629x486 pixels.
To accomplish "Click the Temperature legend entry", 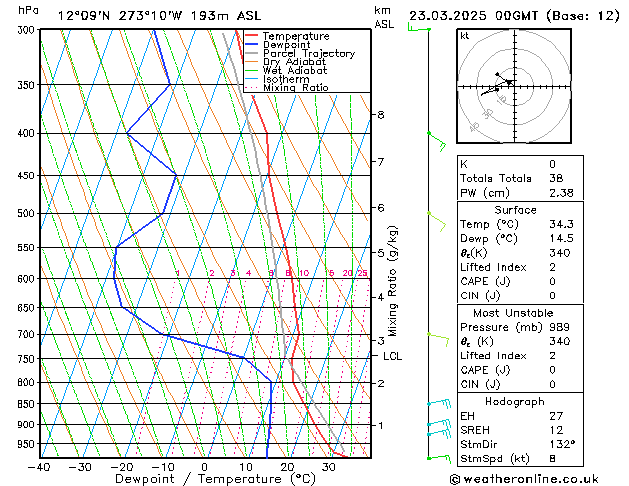I will coord(287,36).
